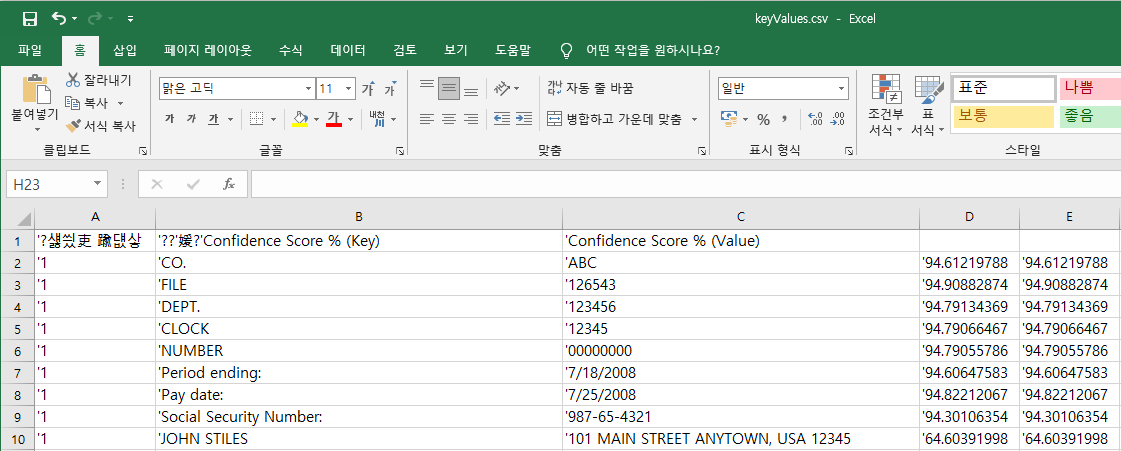This screenshot has height=451, width=1121.
Task: Open the font color dropdown arrow
Action: click(350, 119)
